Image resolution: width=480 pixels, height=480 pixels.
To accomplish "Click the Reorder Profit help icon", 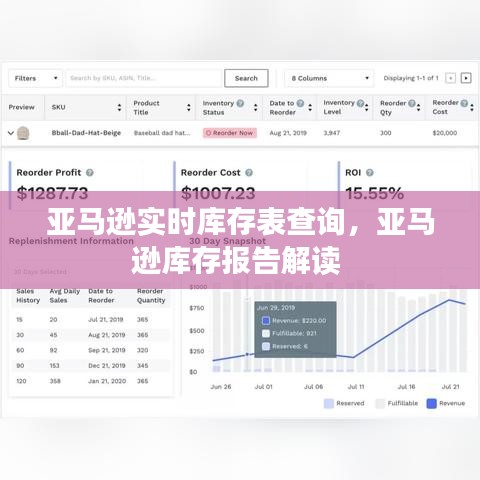I will 90,173.
